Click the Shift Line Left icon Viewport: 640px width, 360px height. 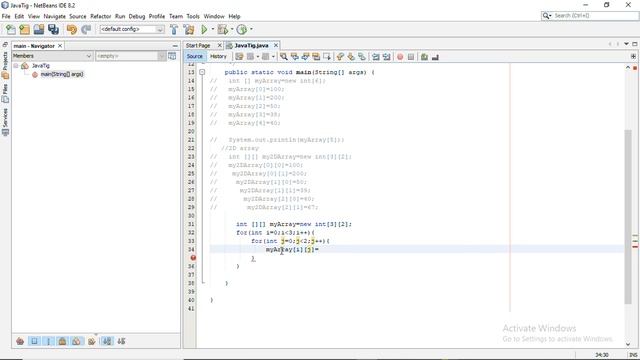click(x=376, y=57)
